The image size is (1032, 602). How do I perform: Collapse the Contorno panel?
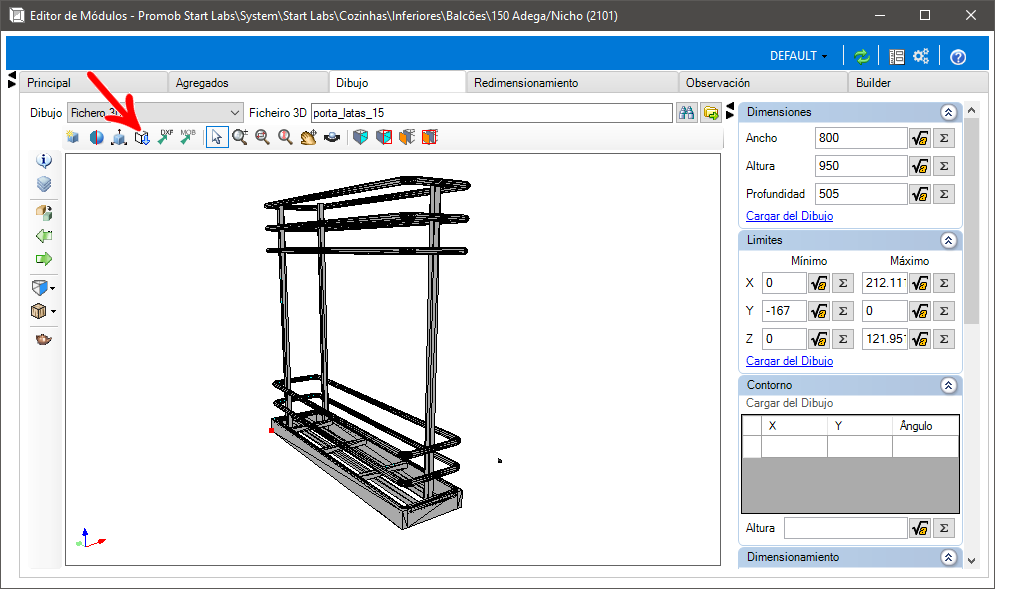[948, 385]
